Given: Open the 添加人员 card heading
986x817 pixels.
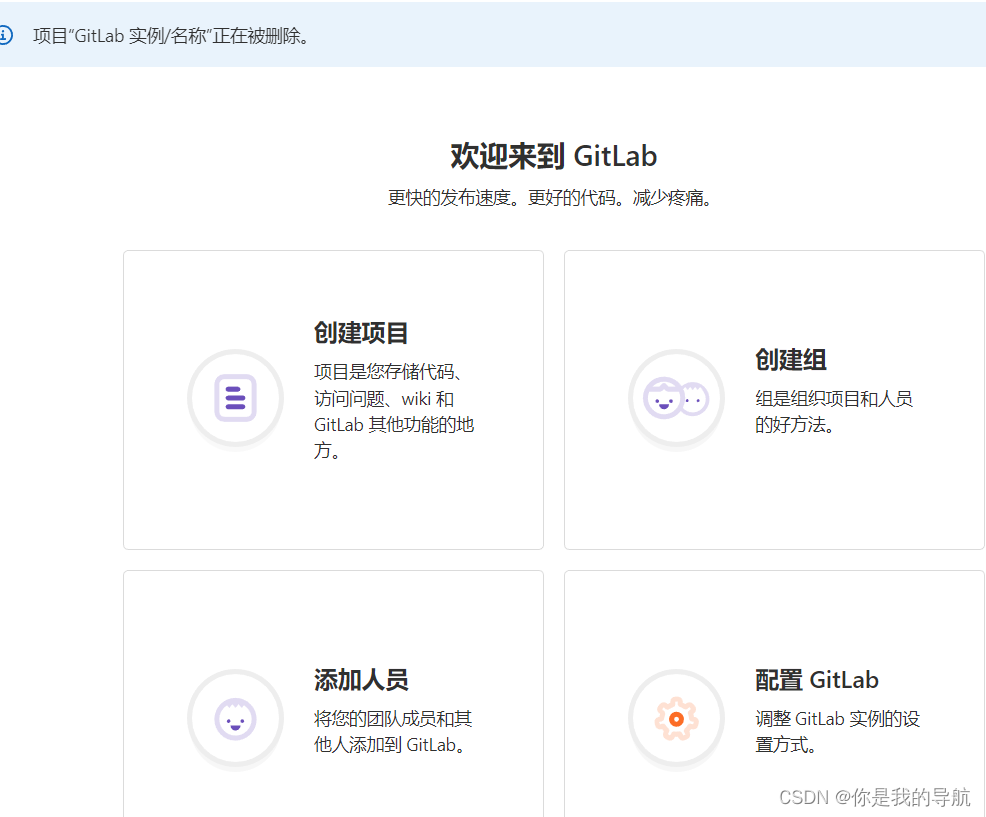Looking at the screenshot, I should (361, 680).
